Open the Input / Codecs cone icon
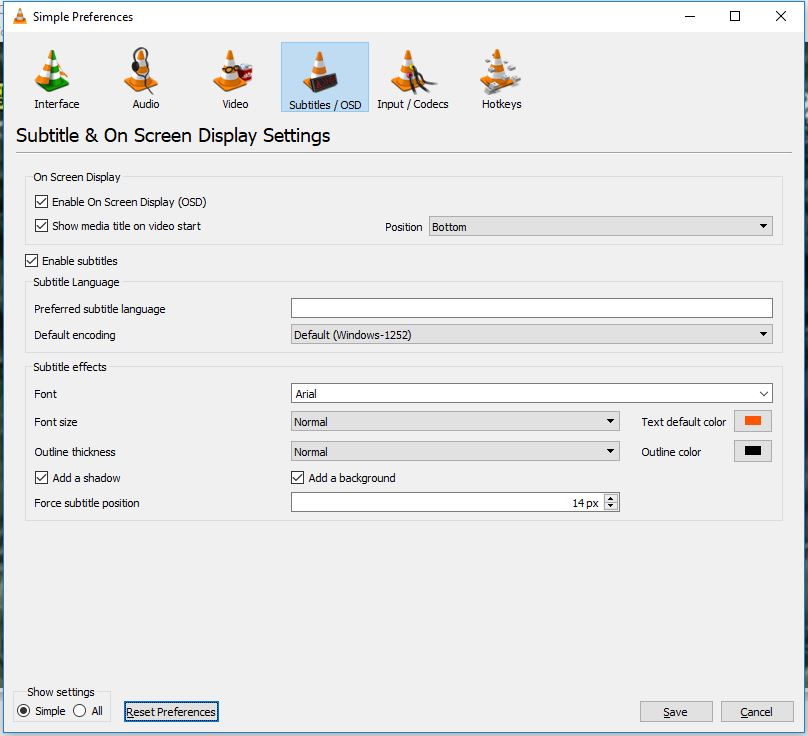The width and height of the screenshot is (808, 736). [412, 72]
